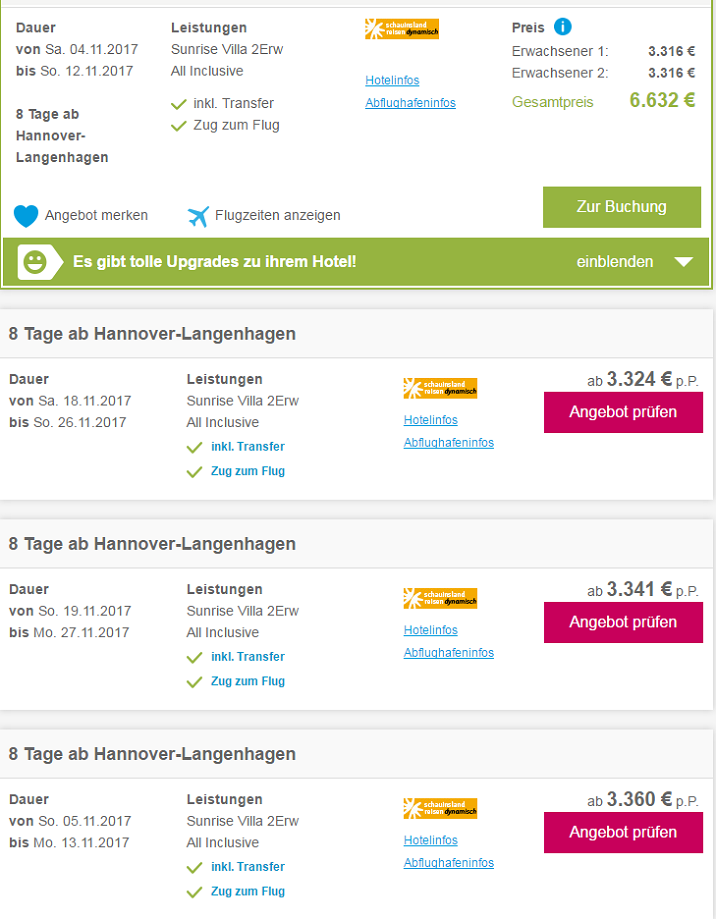Open Hotelinfos for 19.11.2017 offer
This screenshot has height=919, width=716.
pos(430,630)
